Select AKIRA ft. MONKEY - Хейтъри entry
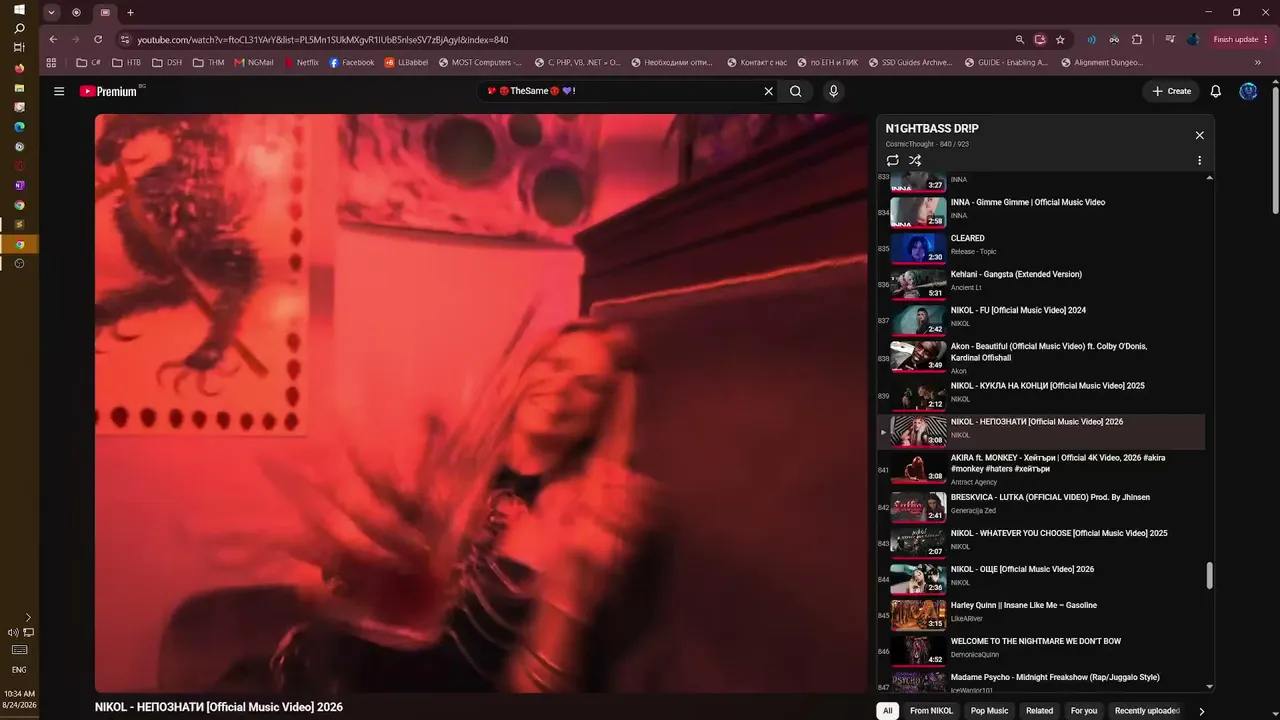Viewport: 1280px width, 720px height. pos(1041,469)
